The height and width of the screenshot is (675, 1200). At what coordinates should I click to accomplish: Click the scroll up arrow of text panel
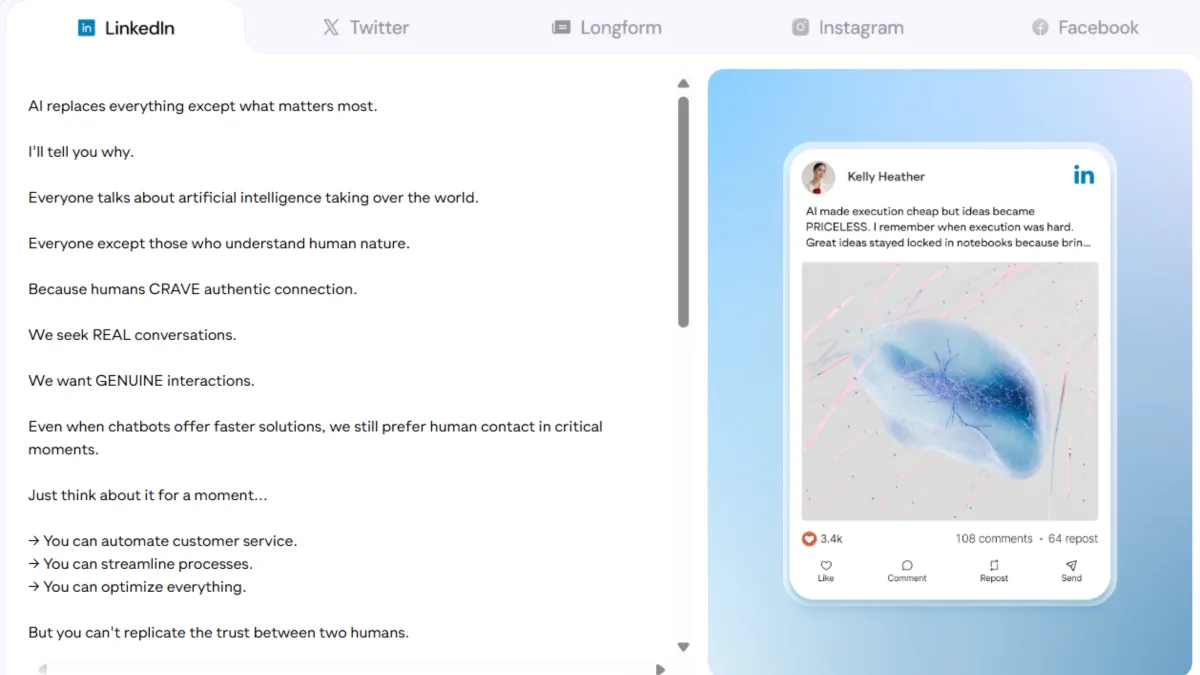[x=683, y=84]
